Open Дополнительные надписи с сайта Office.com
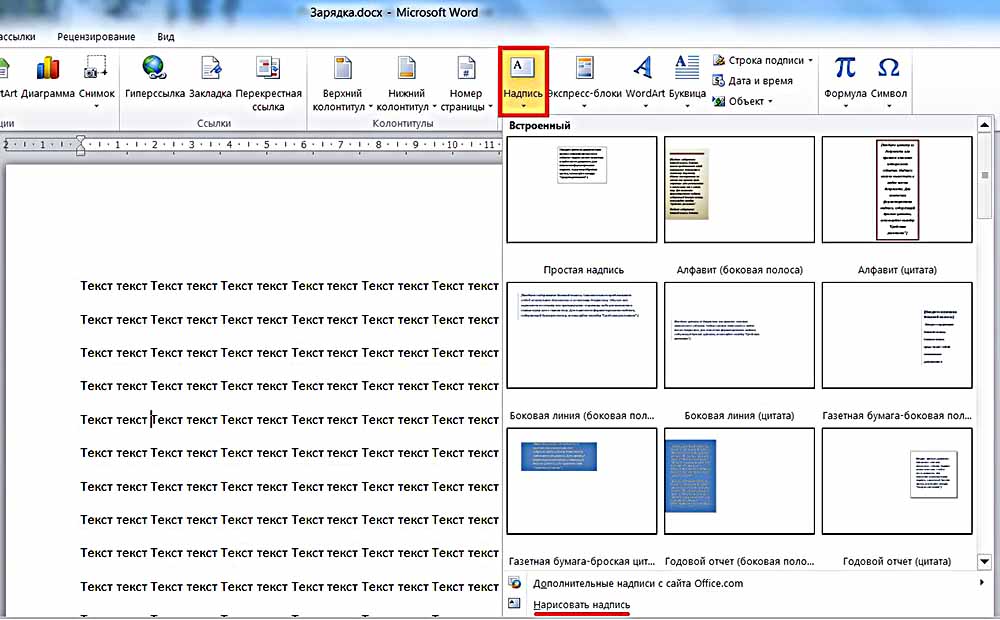The image size is (1000, 620). [x=637, y=583]
